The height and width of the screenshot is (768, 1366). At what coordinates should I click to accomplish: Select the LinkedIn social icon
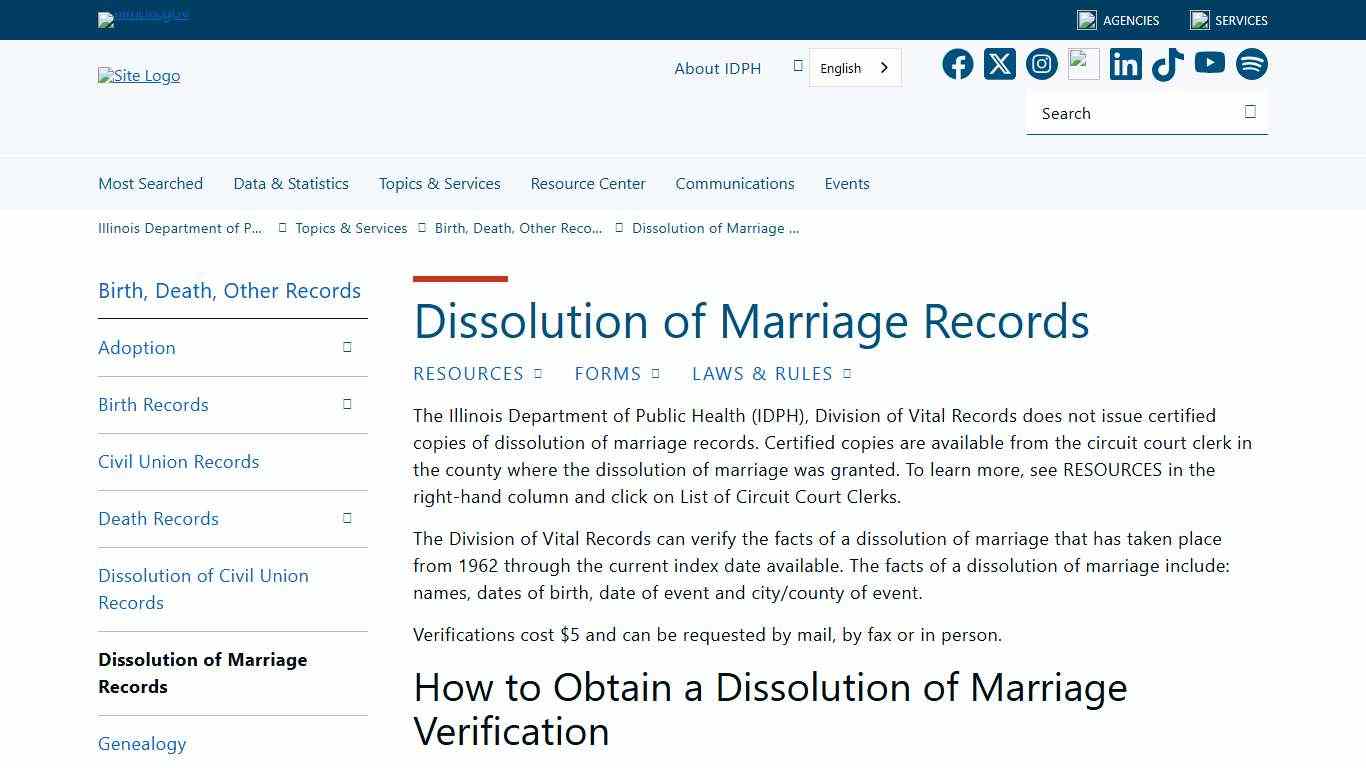[x=1125, y=63]
